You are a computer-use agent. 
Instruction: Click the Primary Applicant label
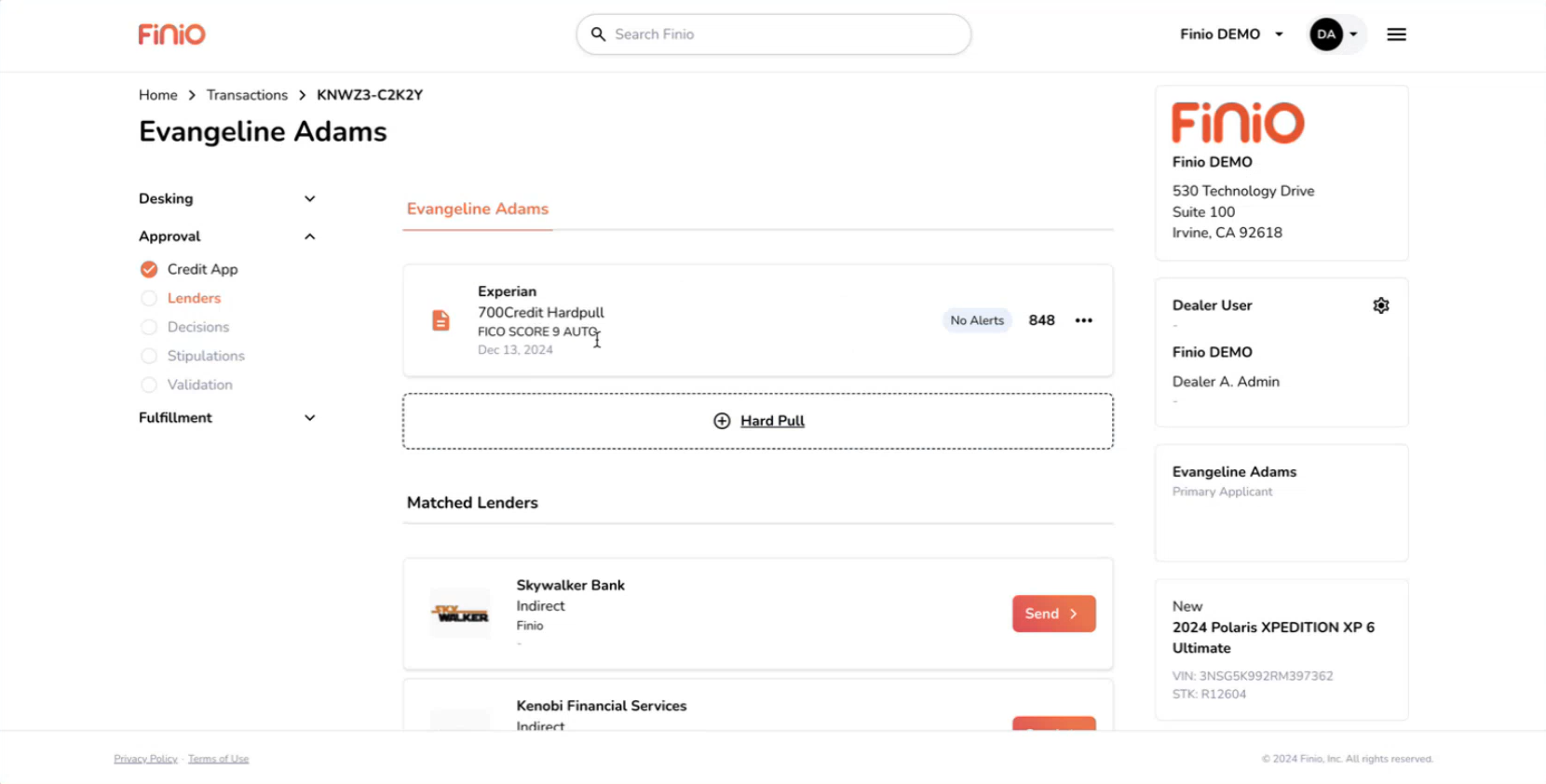click(1222, 492)
